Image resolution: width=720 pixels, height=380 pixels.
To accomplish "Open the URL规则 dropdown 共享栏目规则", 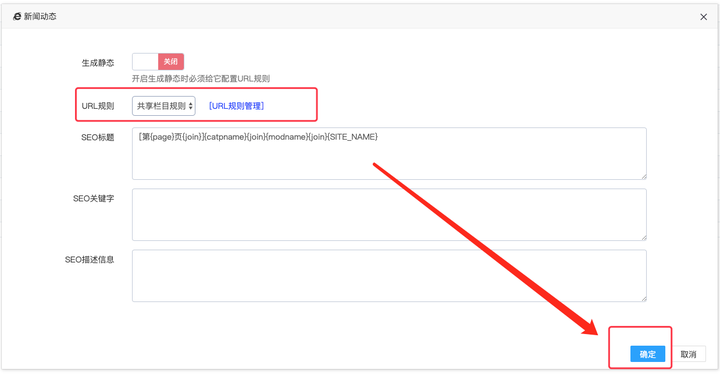I will (164, 106).
